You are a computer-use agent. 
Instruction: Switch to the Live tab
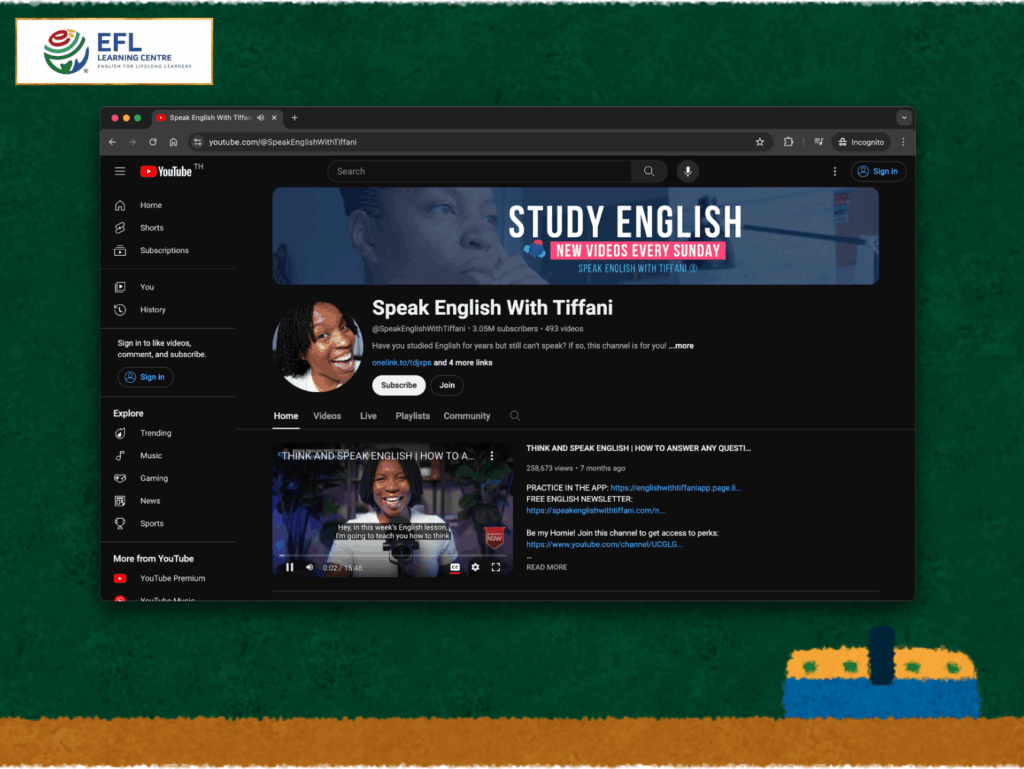point(368,416)
